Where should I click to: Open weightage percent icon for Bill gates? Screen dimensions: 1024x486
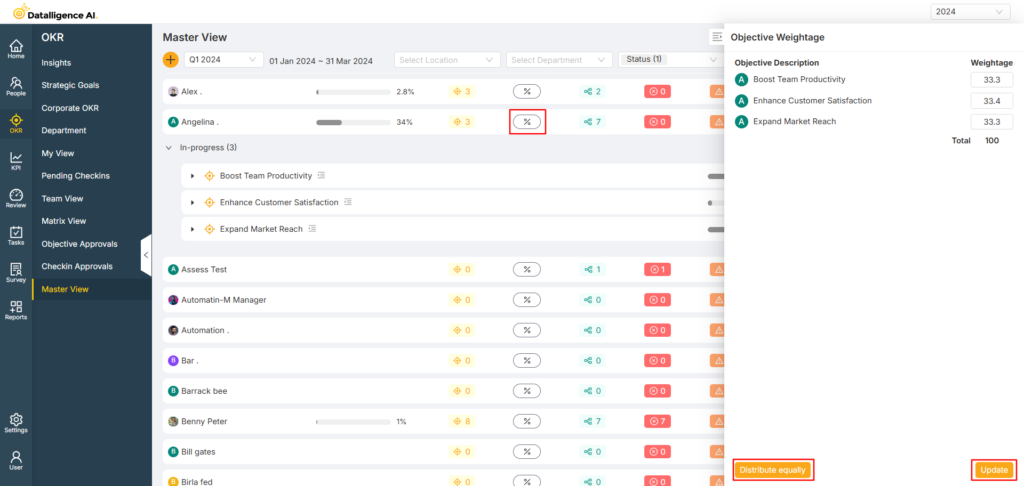coord(527,451)
